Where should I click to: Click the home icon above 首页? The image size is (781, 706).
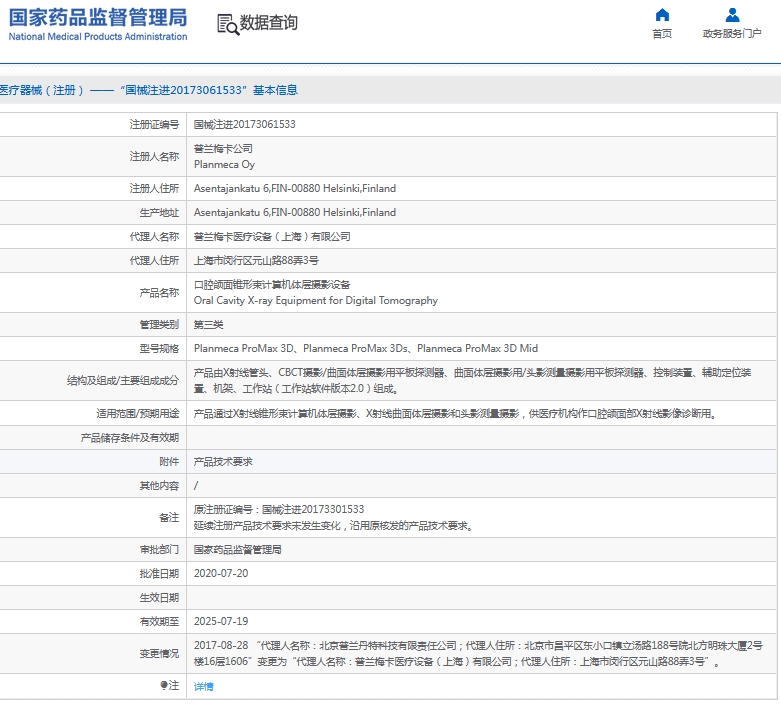(662, 15)
